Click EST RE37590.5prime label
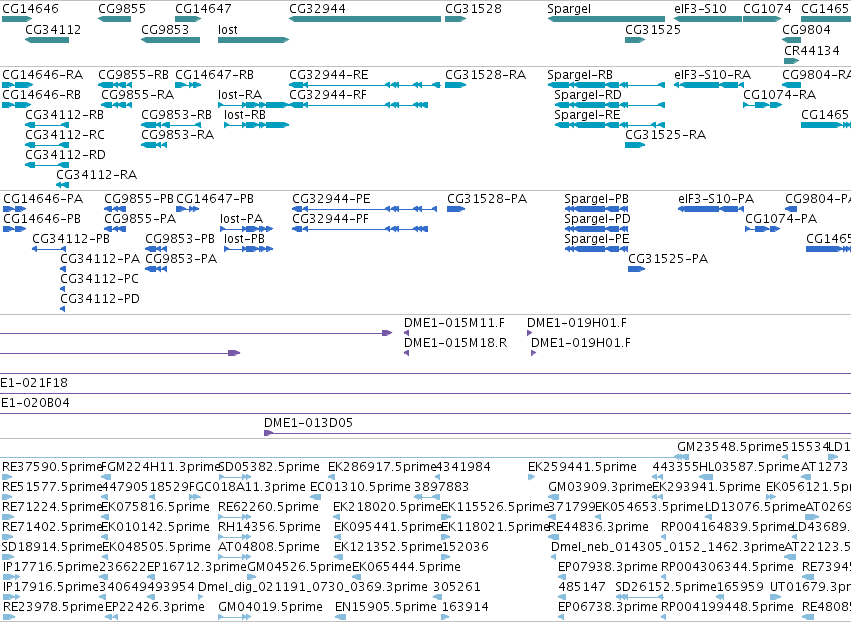This screenshot has width=851, height=622. 52,467
